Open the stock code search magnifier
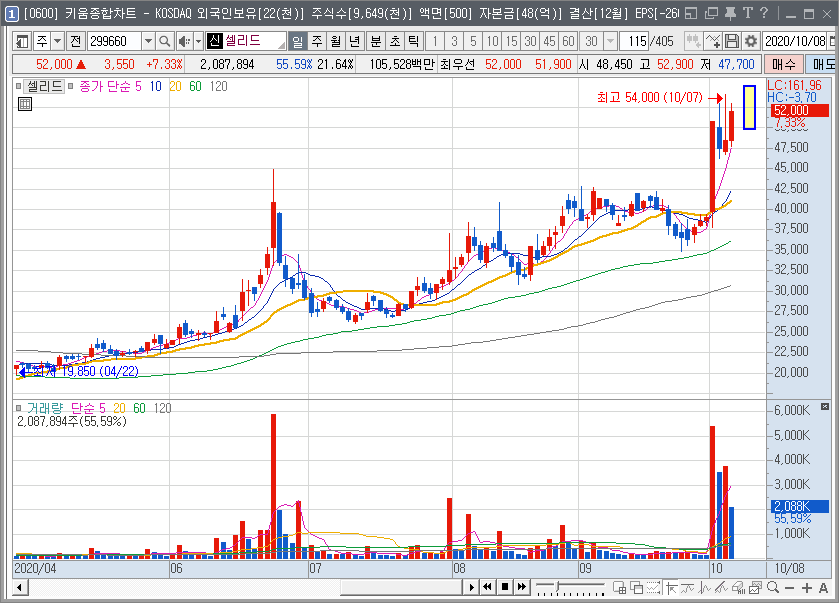Screen dimensions: 839x603 [165, 41]
